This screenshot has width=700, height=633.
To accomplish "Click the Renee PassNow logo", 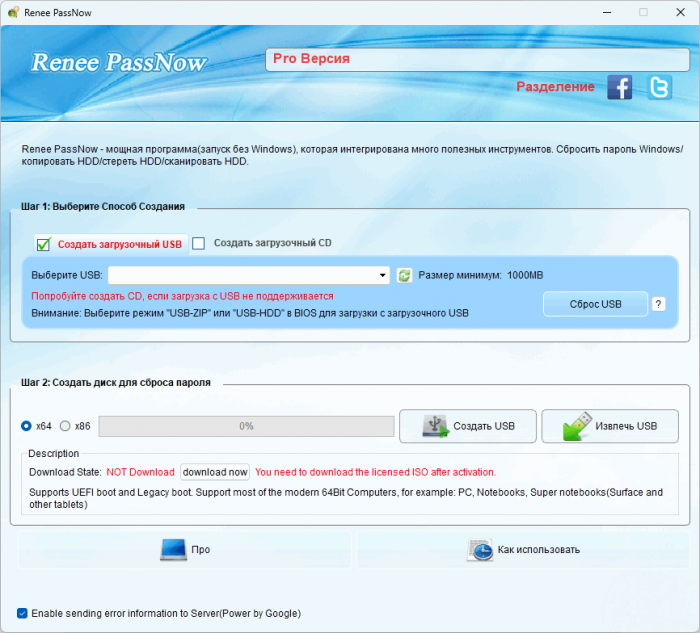I will coord(118,62).
